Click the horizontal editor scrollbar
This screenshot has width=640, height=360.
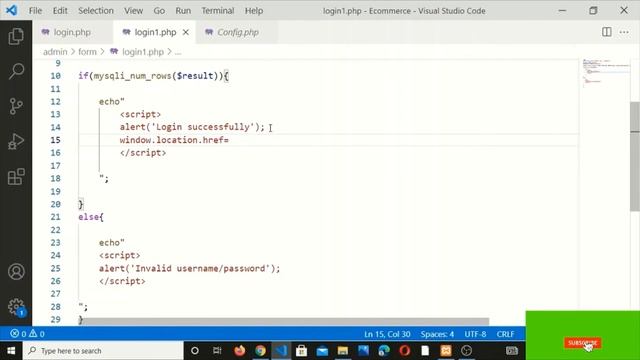[x=284, y=322]
